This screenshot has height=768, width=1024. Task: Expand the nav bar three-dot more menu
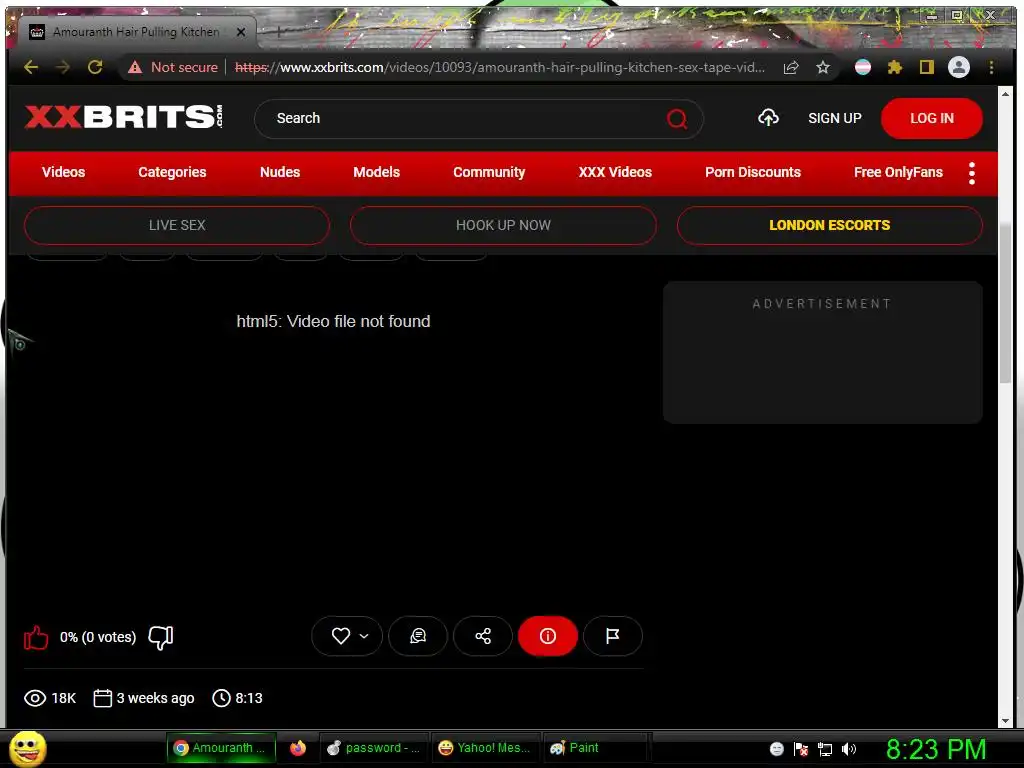point(972,173)
